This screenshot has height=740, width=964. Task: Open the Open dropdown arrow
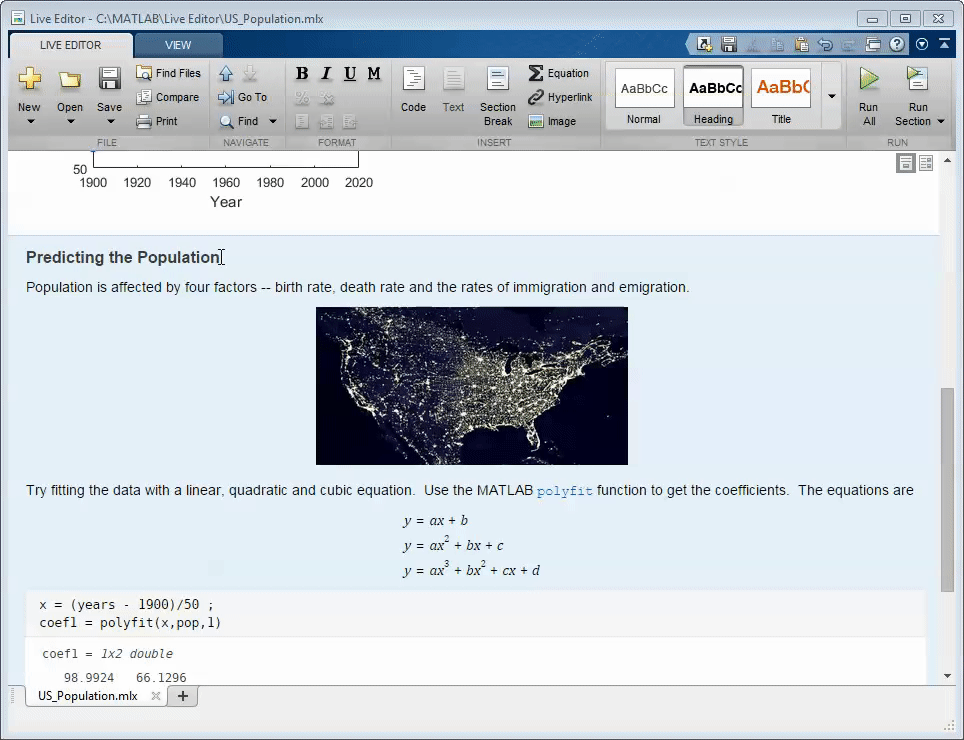pyautogui.click(x=70, y=122)
